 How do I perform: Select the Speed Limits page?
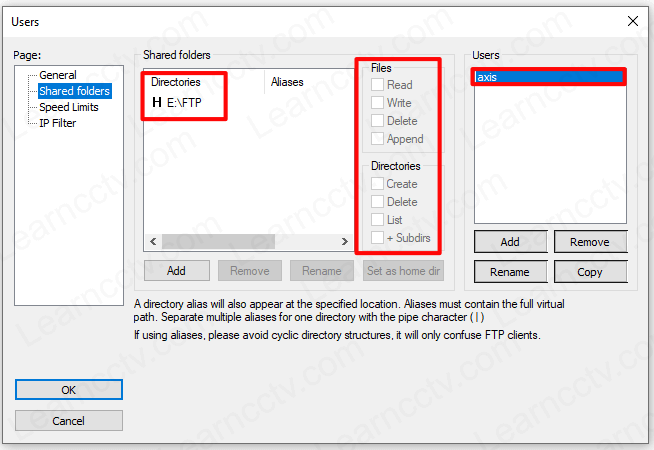68,107
